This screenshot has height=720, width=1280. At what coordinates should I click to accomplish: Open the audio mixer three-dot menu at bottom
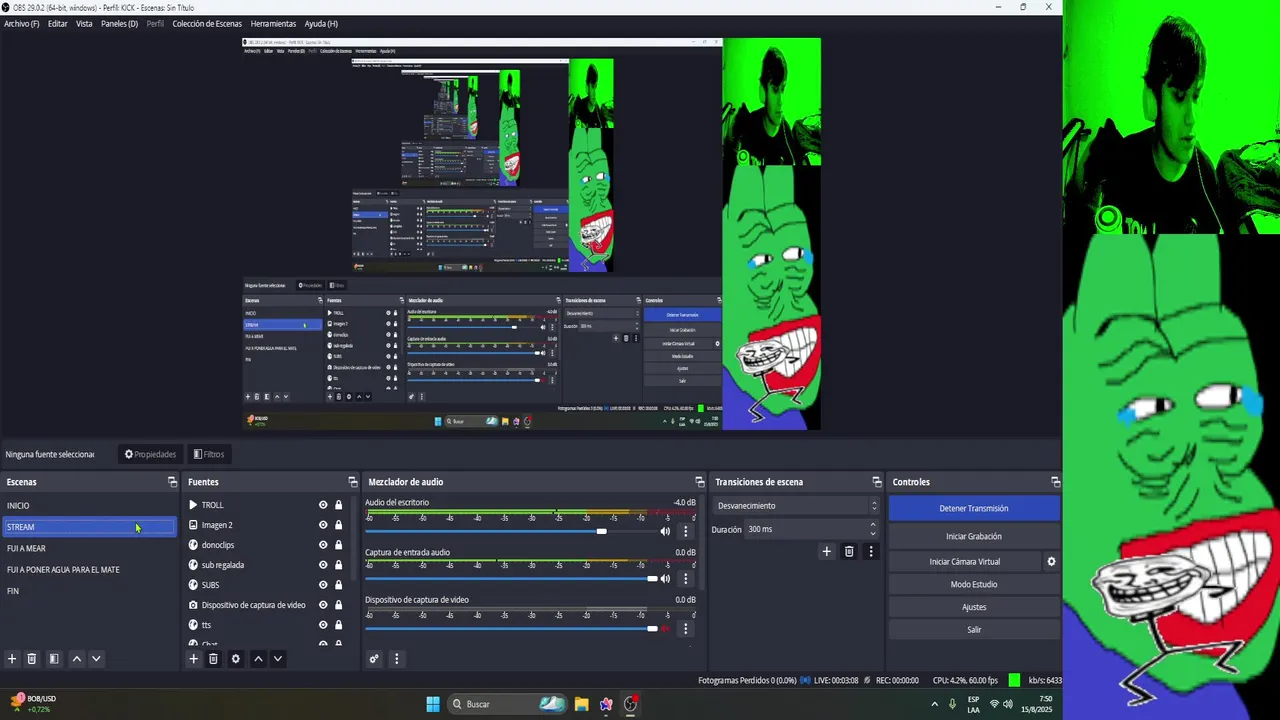click(396, 659)
